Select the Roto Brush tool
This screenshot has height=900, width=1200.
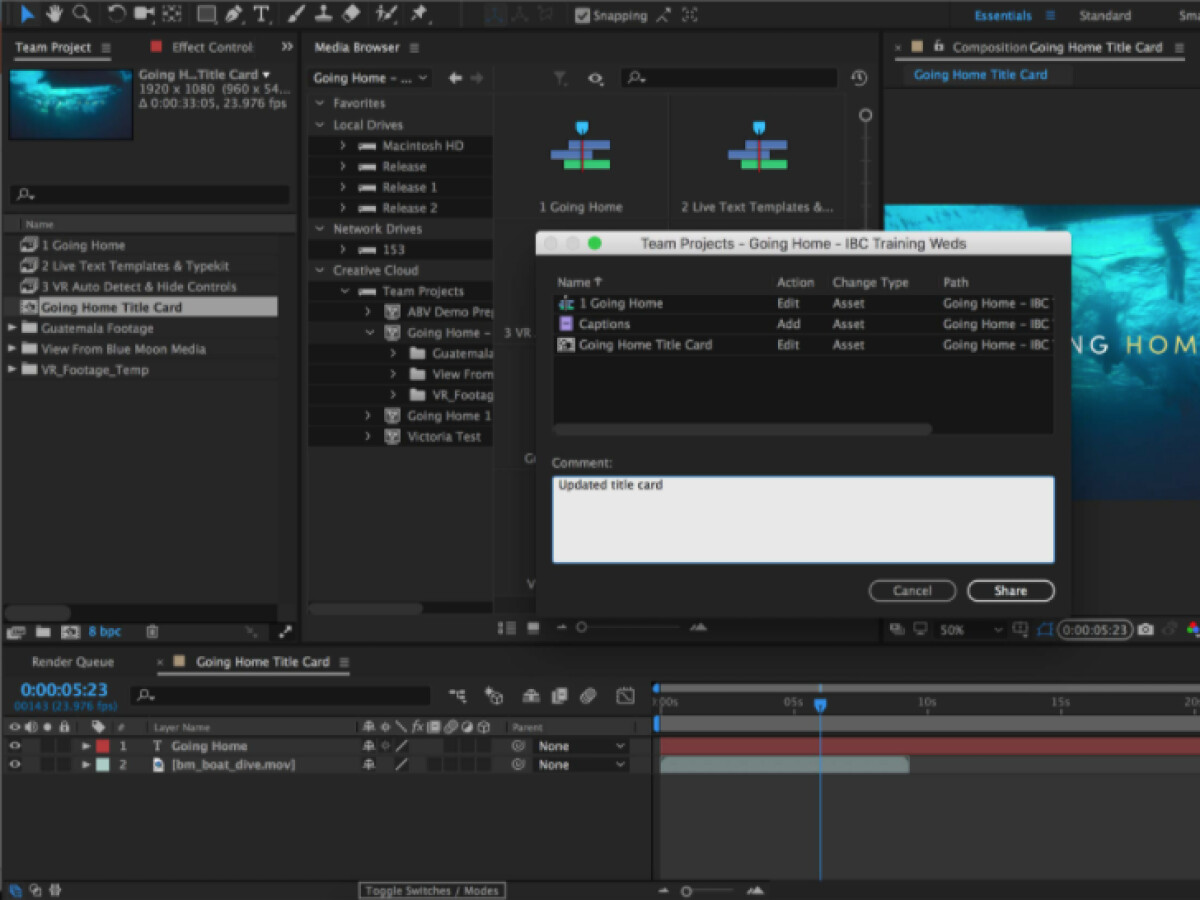pos(386,14)
